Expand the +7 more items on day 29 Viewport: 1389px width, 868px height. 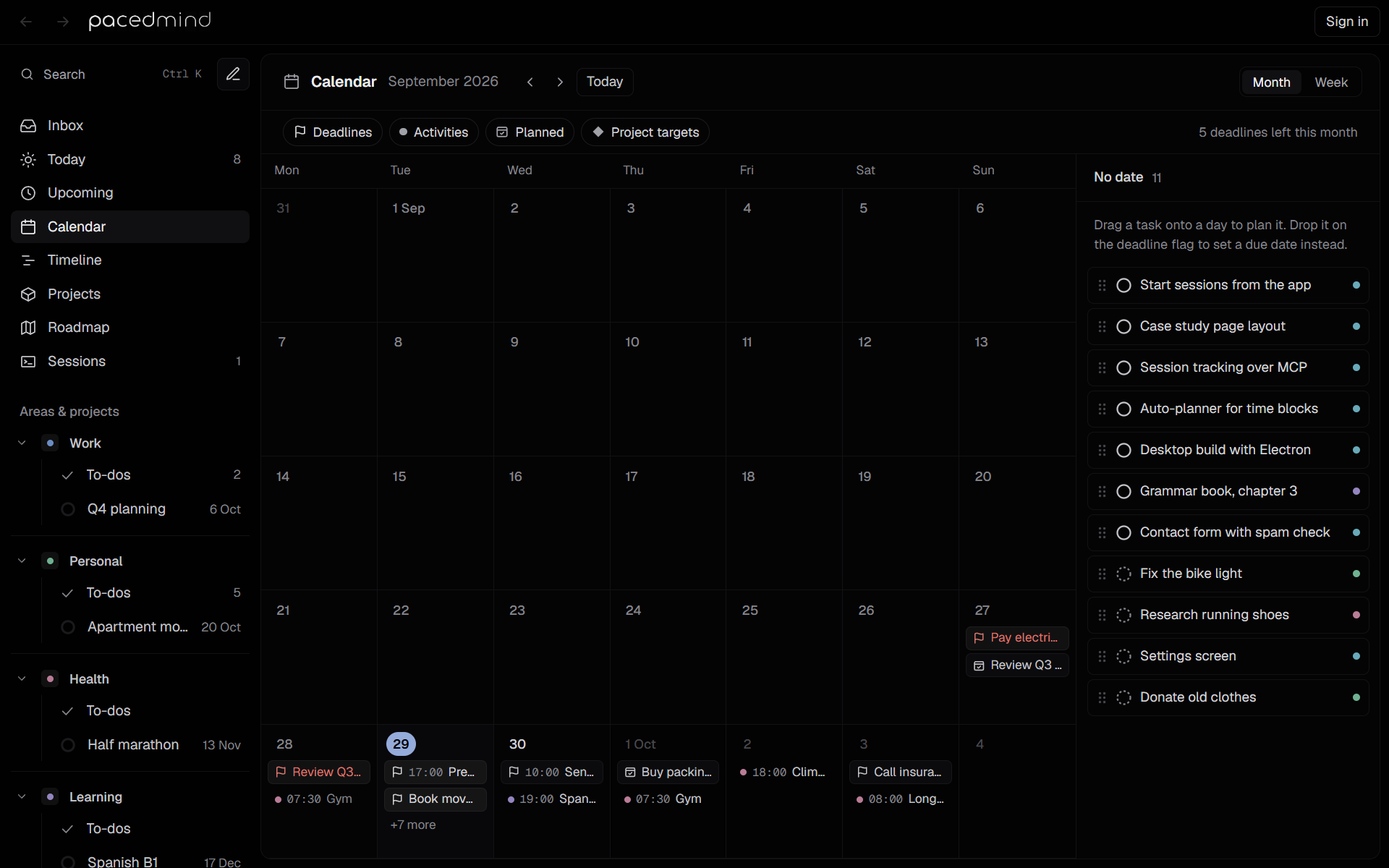[413, 825]
